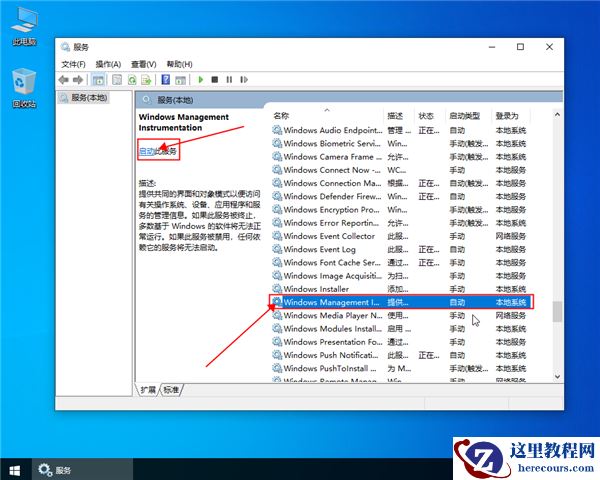This screenshot has height=480, width=600.
Task: Click the gear icon of Windows Defender Firewall
Action: [277, 196]
